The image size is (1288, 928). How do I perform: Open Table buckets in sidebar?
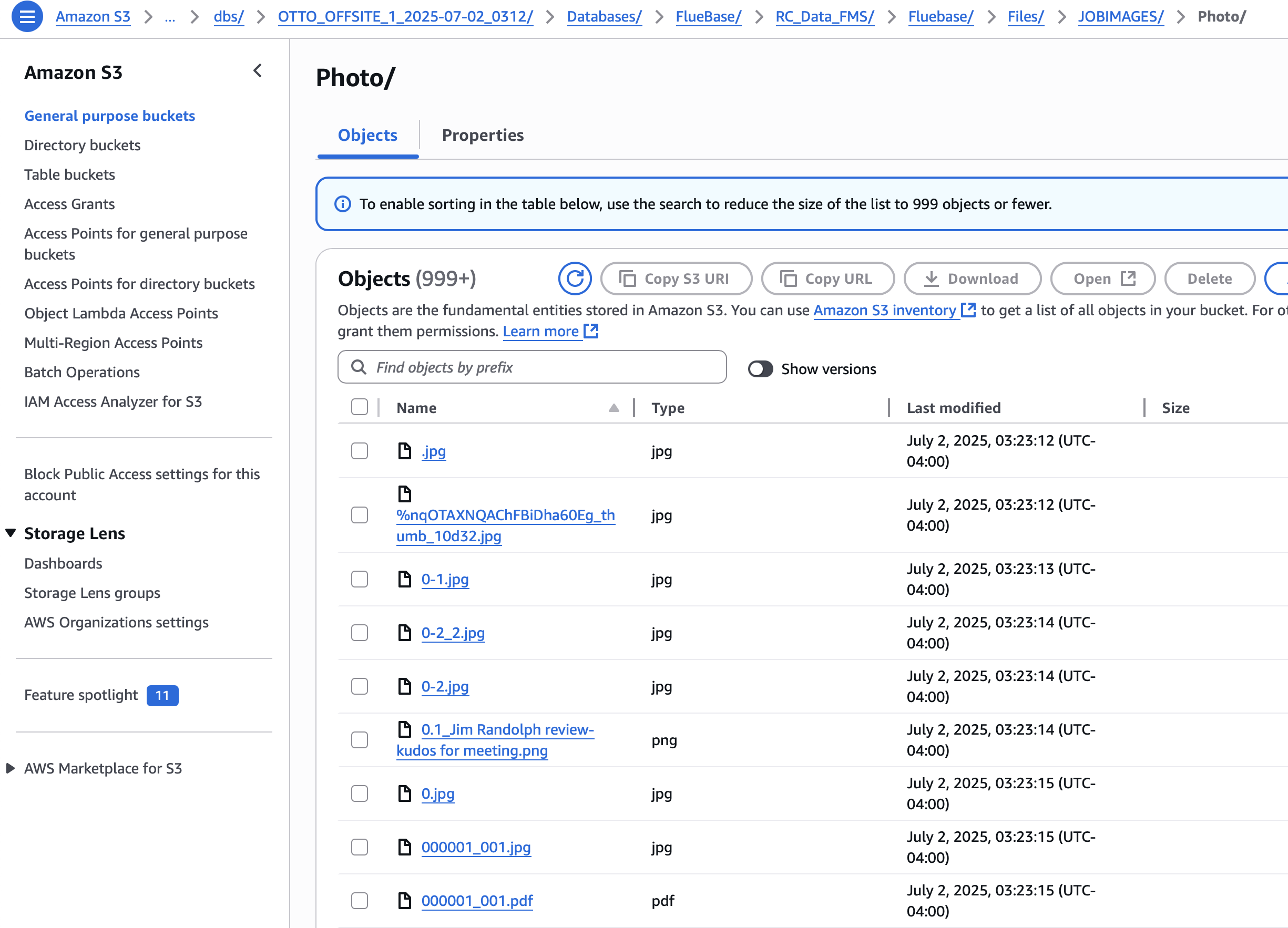70,175
